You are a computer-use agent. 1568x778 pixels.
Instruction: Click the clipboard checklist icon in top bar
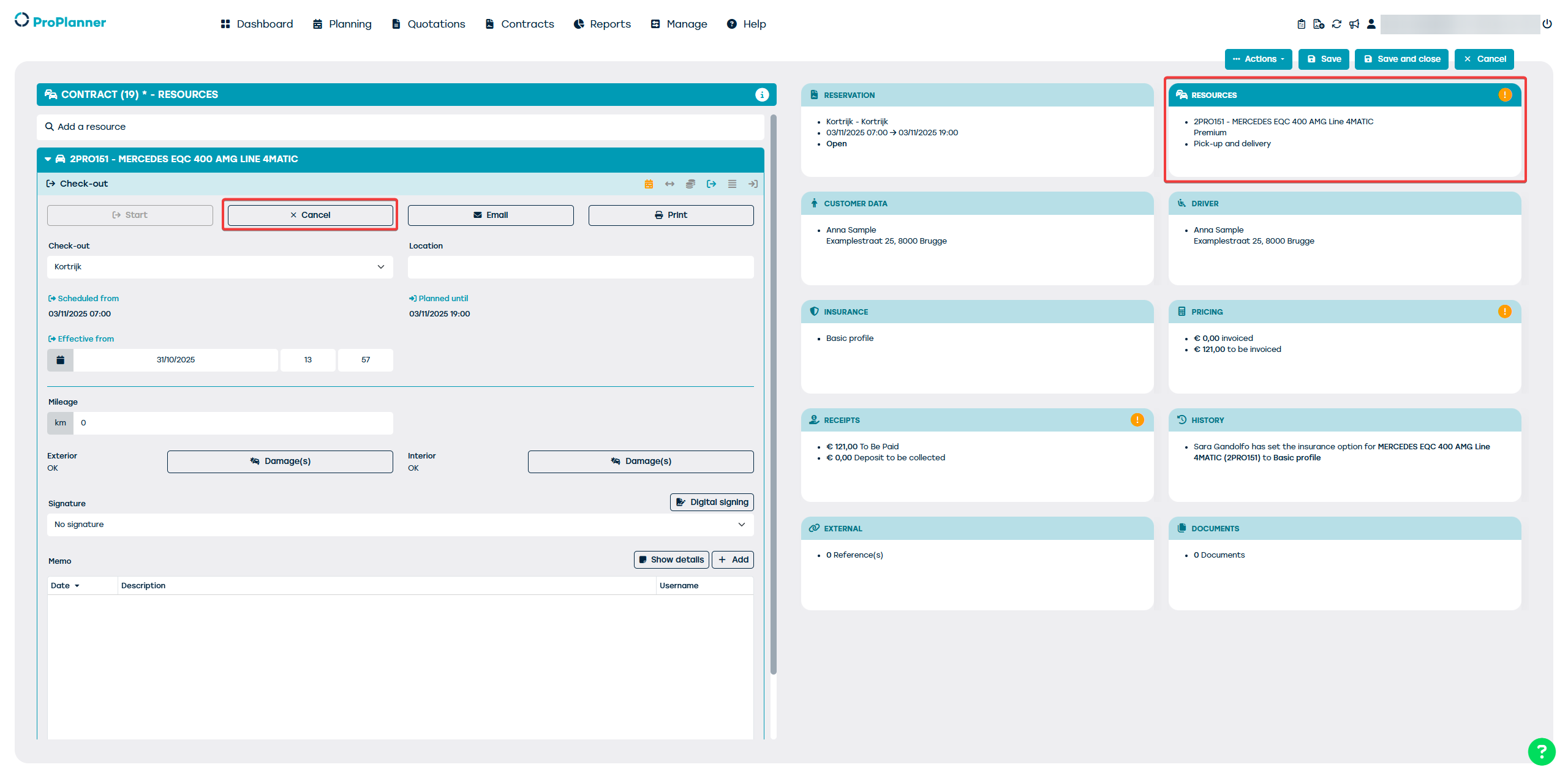coord(1301,24)
